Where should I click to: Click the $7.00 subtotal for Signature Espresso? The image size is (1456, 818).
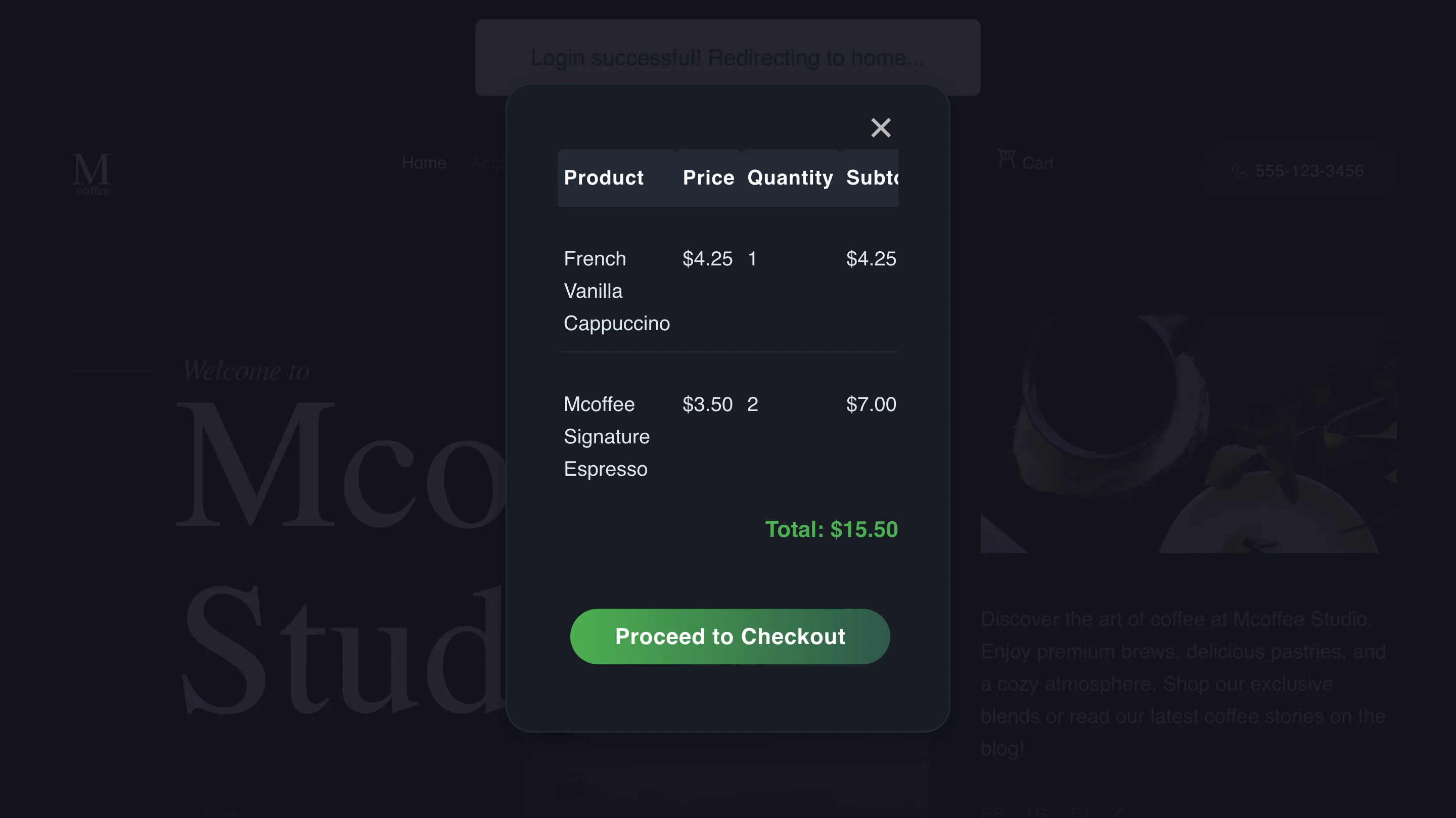[x=871, y=405]
